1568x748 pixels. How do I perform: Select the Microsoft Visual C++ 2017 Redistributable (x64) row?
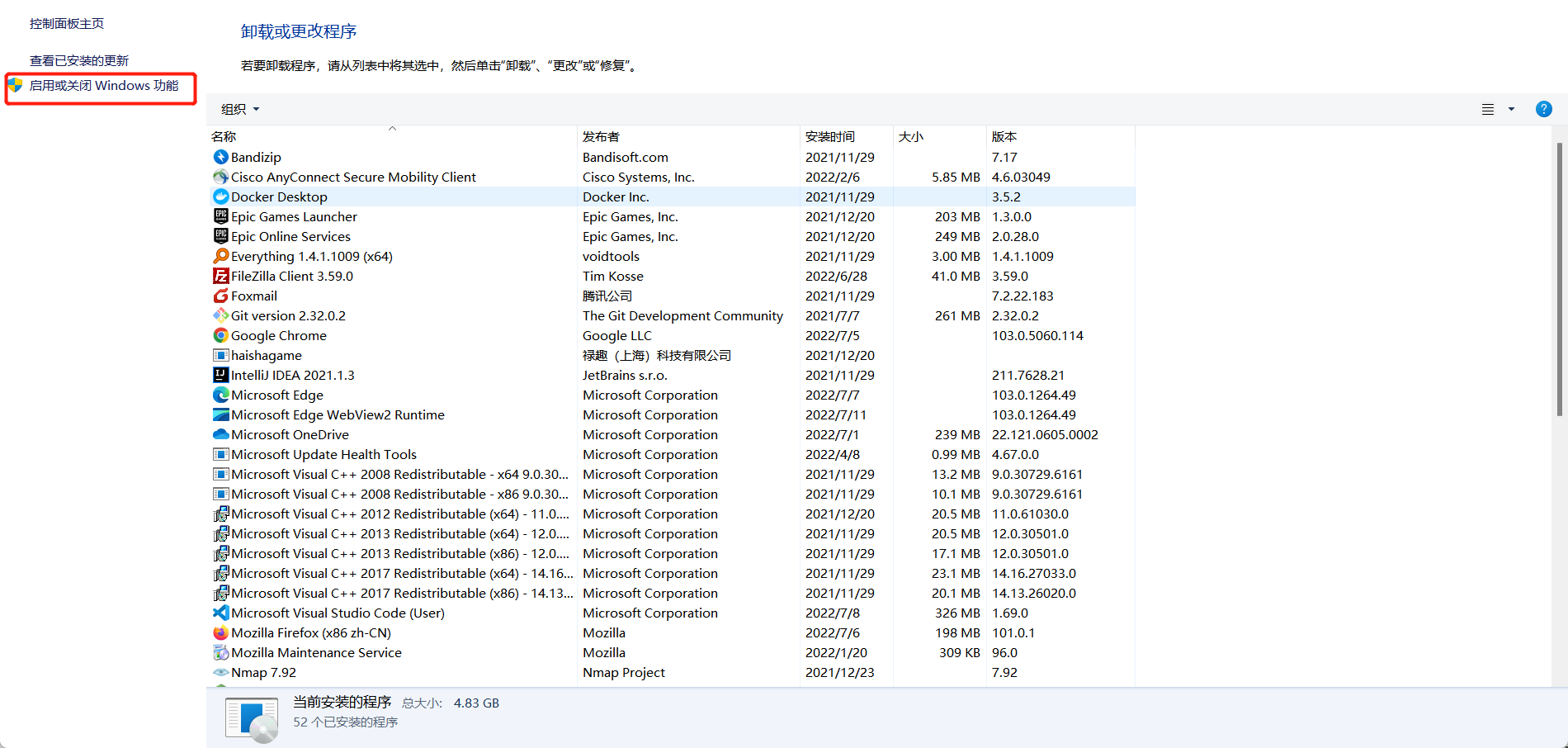(x=673, y=573)
